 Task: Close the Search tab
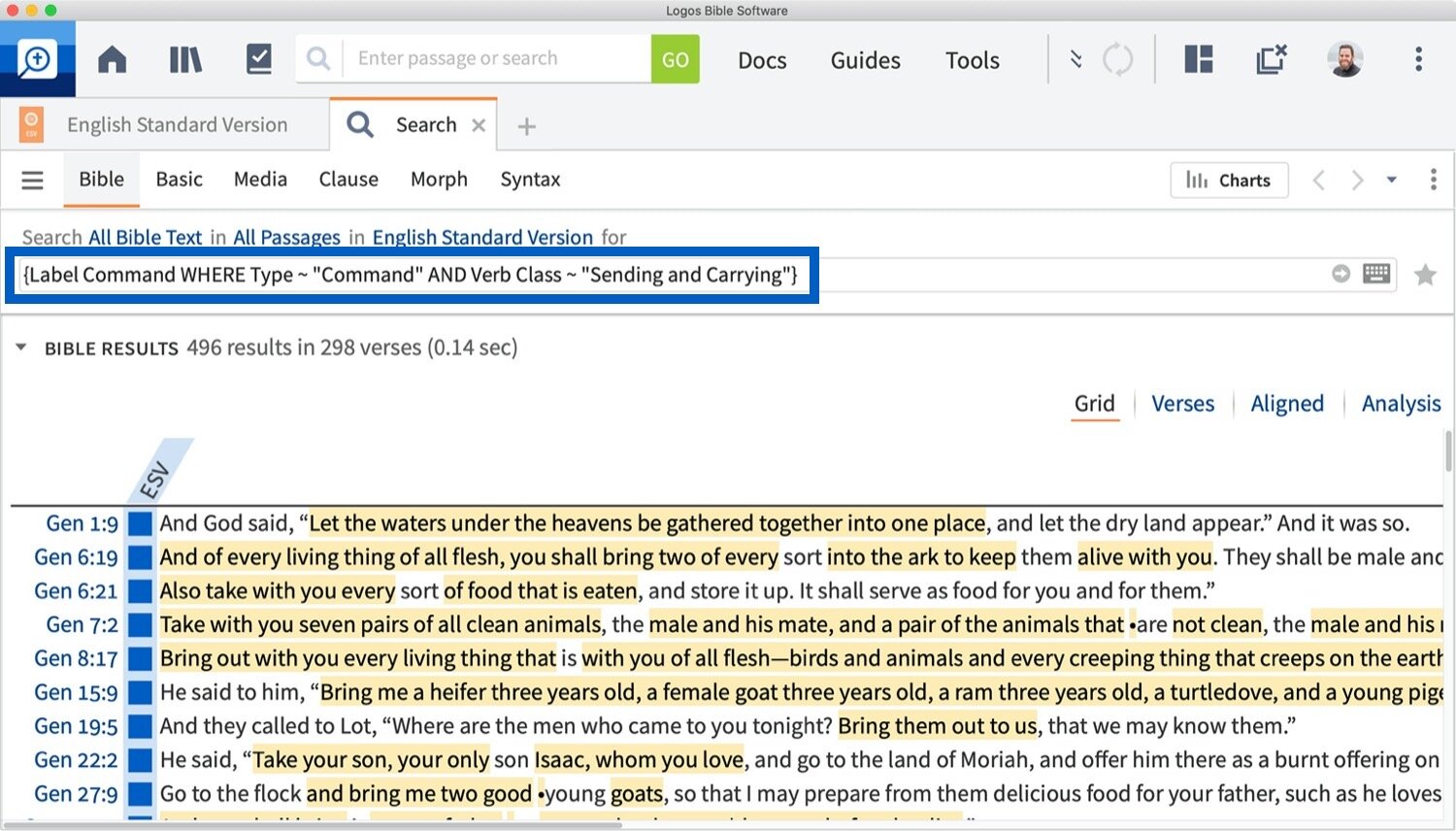click(x=479, y=125)
